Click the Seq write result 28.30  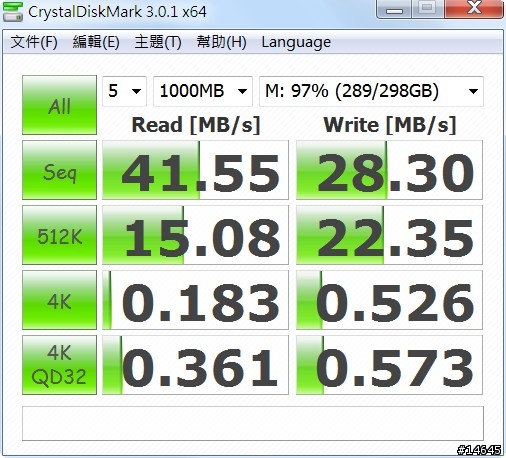point(389,170)
